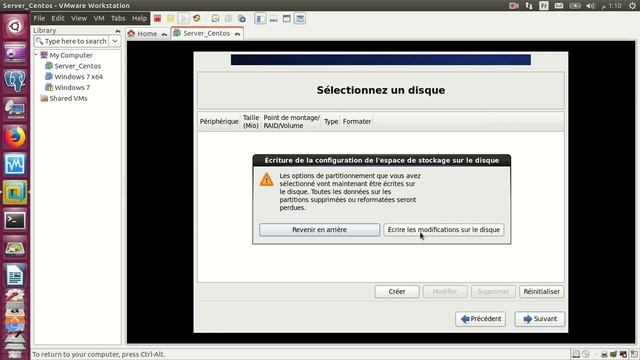Click the Suivant button
Viewport: 640px width, 360px height.
click(x=540, y=319)
